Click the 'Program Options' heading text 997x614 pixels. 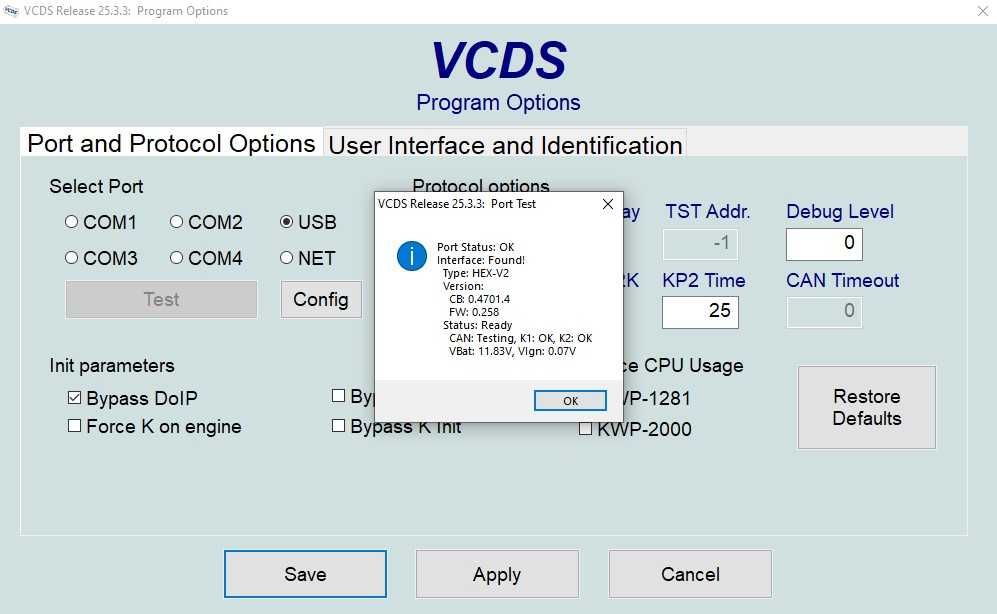(498, 102)
